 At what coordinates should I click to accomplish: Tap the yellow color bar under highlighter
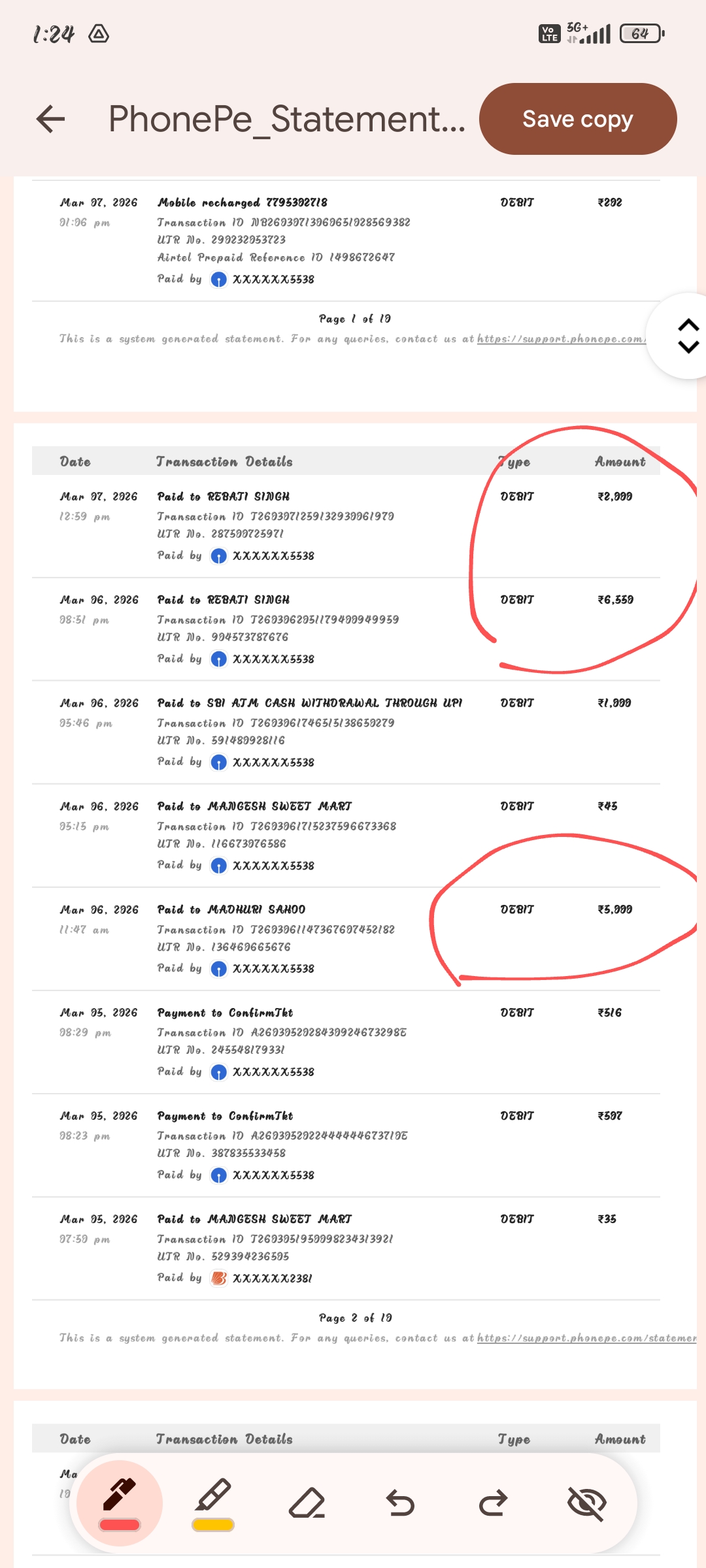click(213, 1525)
